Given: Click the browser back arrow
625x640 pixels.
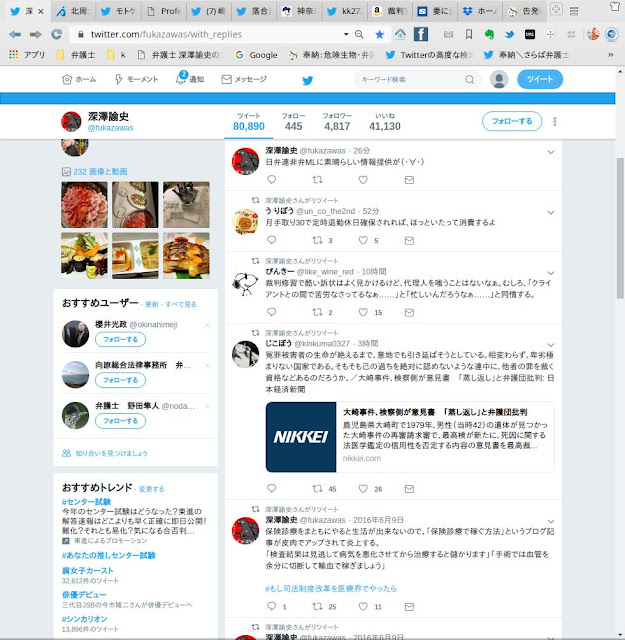Looking at the screenshot, I should coord(15,35).
